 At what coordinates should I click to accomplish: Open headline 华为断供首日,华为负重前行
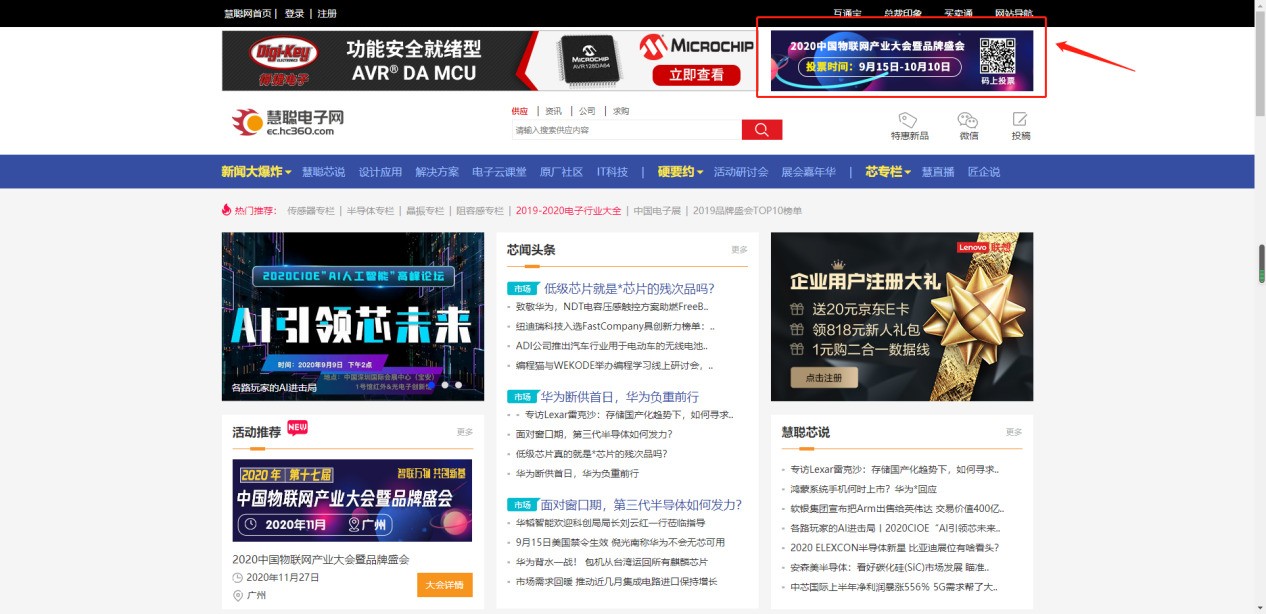point(620,397)
